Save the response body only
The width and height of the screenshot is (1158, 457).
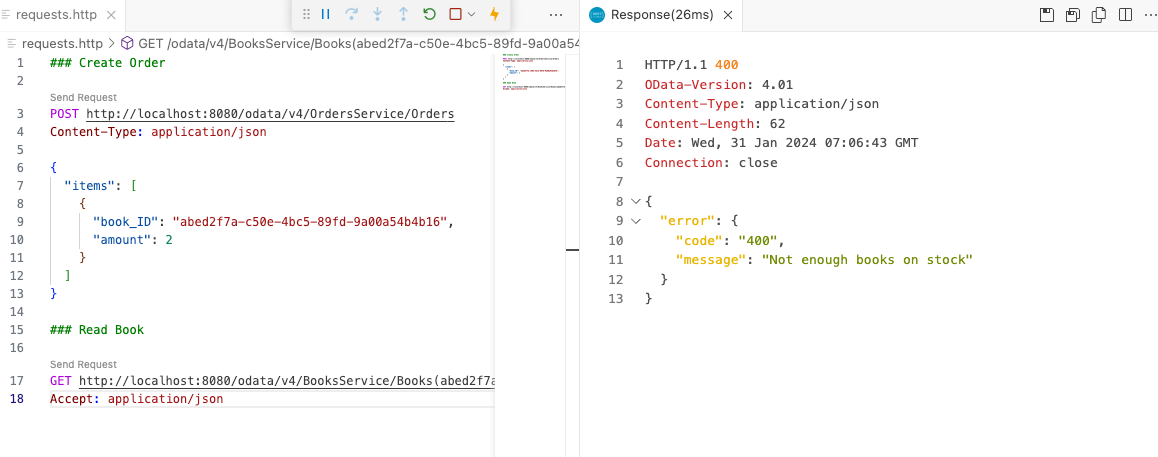[x=1073, y=15]
